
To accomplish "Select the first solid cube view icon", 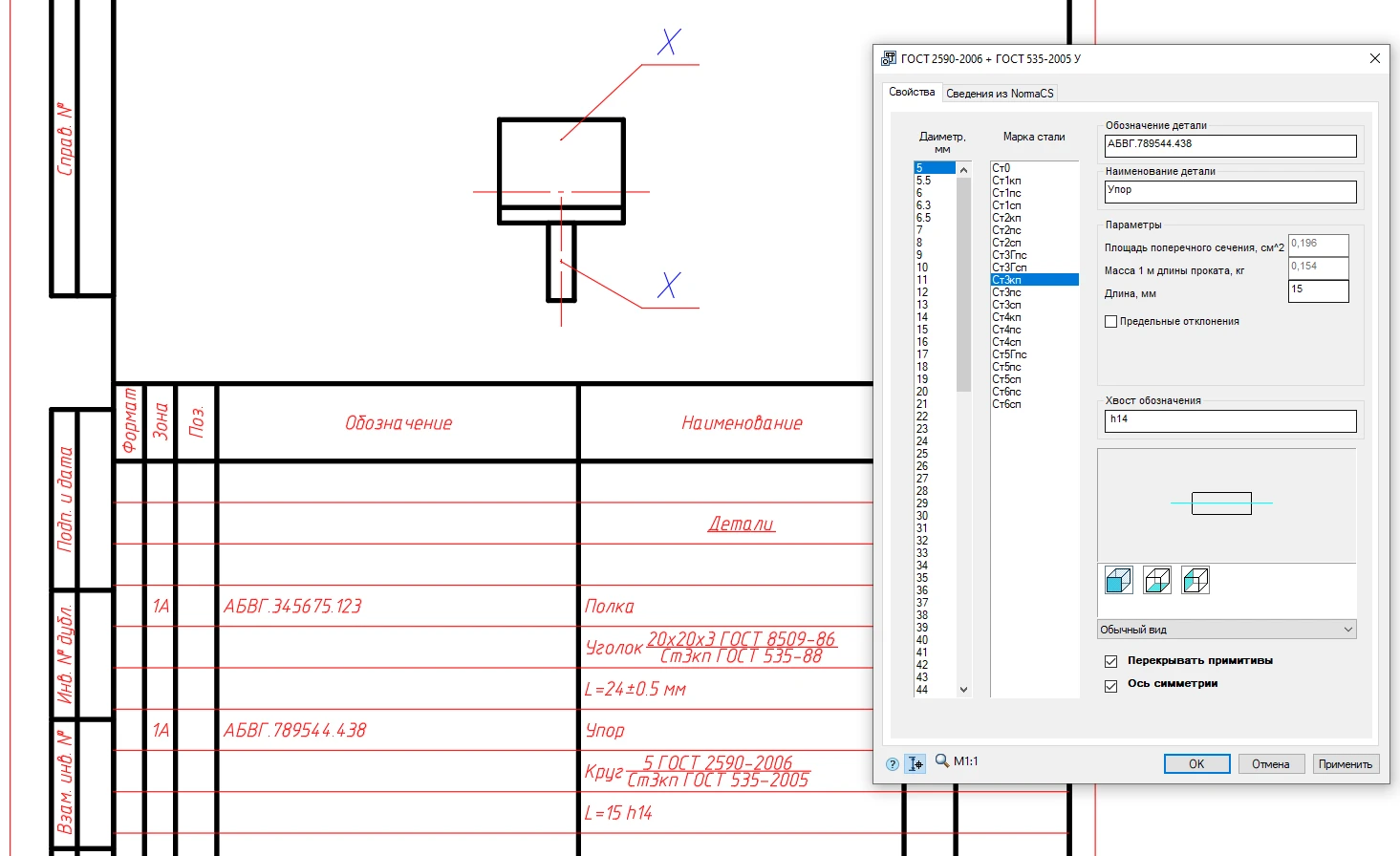I will pyautogui.click(x=1118, y=580).
